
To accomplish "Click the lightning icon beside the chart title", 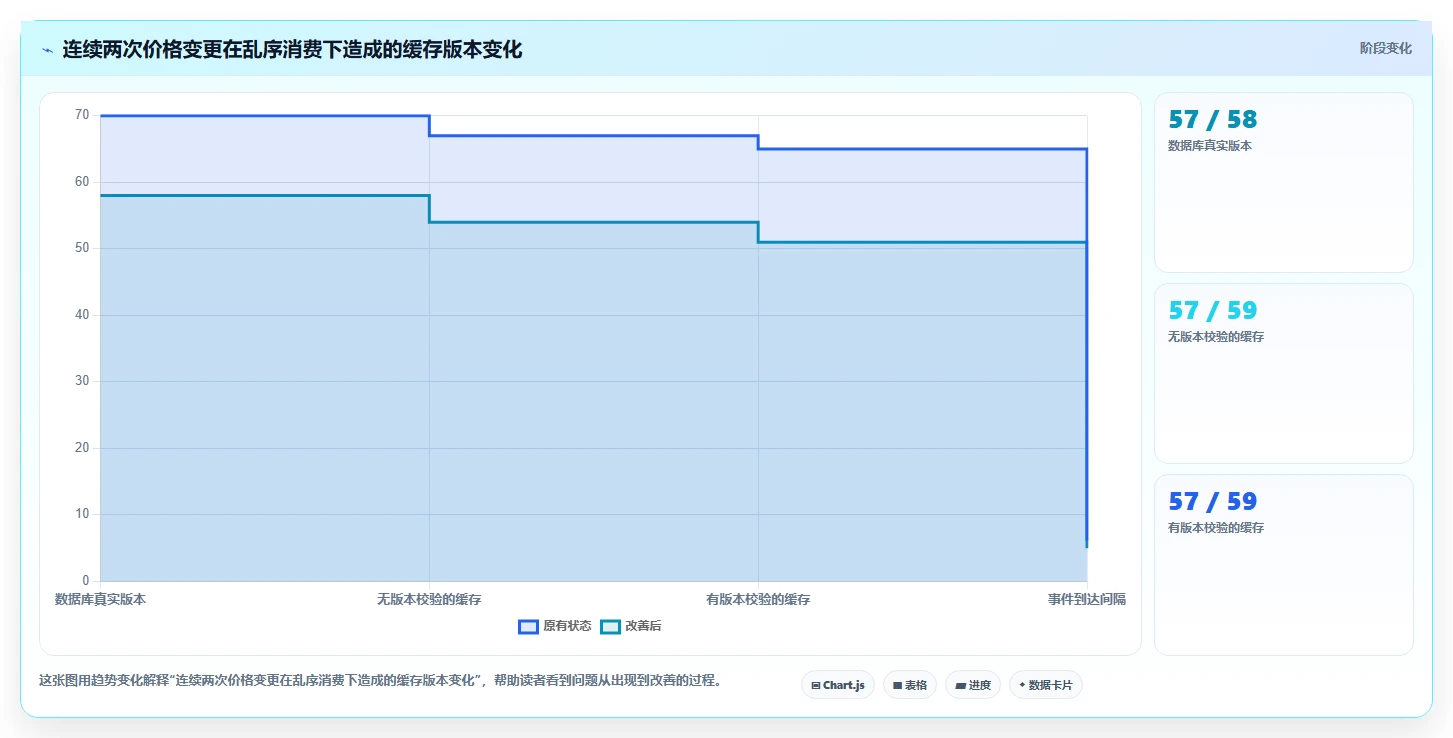I will [47, 49].
